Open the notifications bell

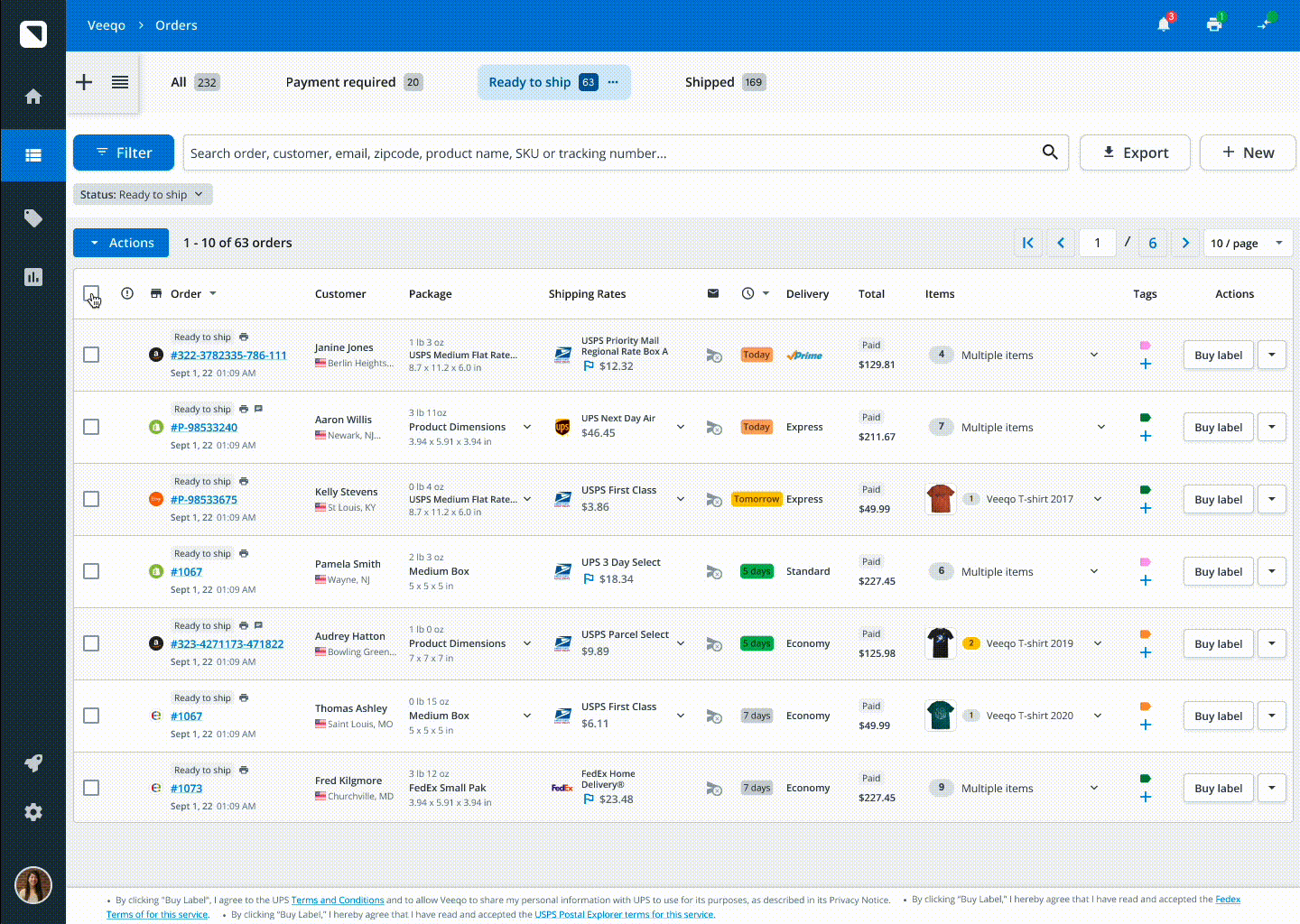tap(1164, 24)
